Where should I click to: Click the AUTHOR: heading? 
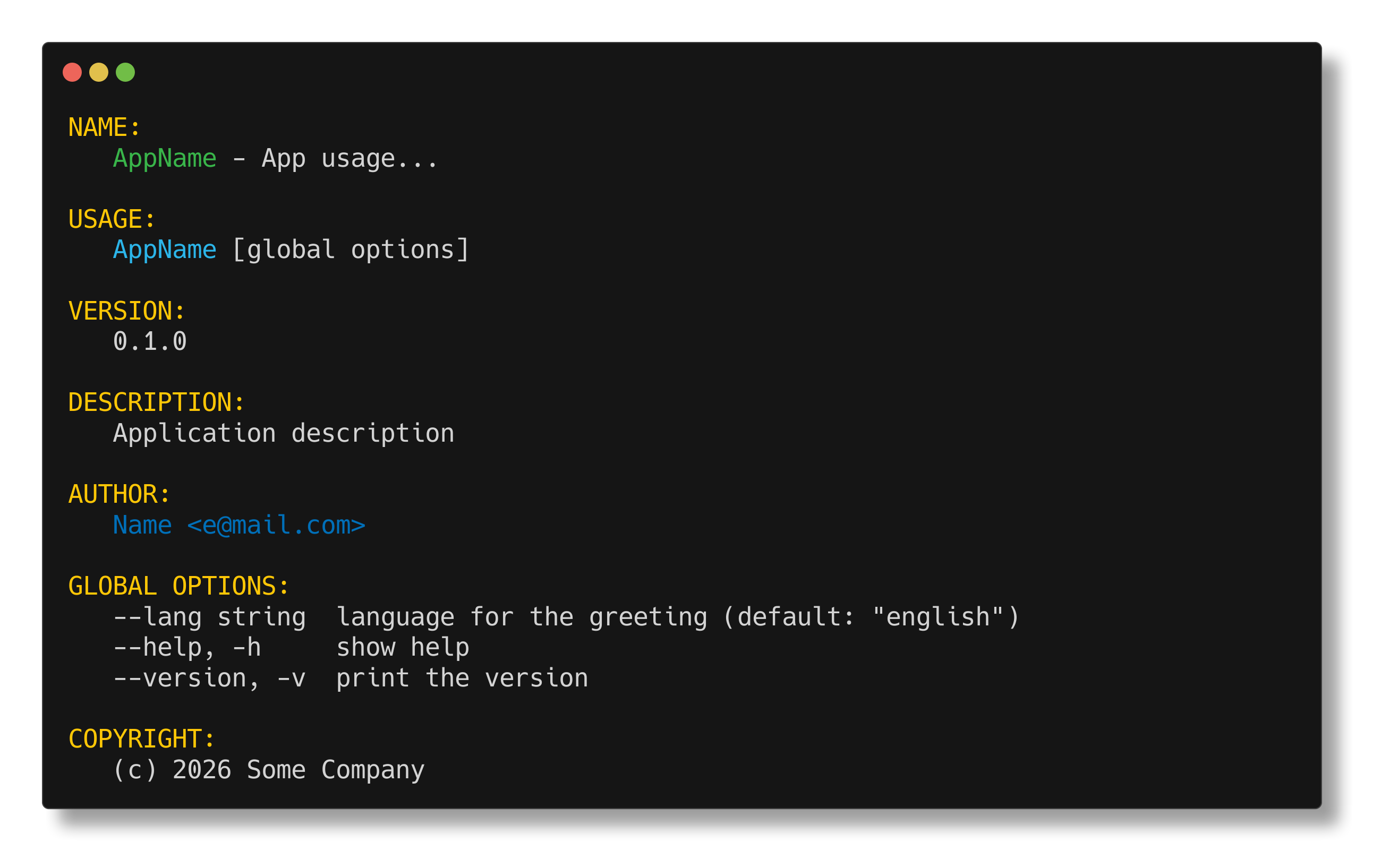pos(119,494)
